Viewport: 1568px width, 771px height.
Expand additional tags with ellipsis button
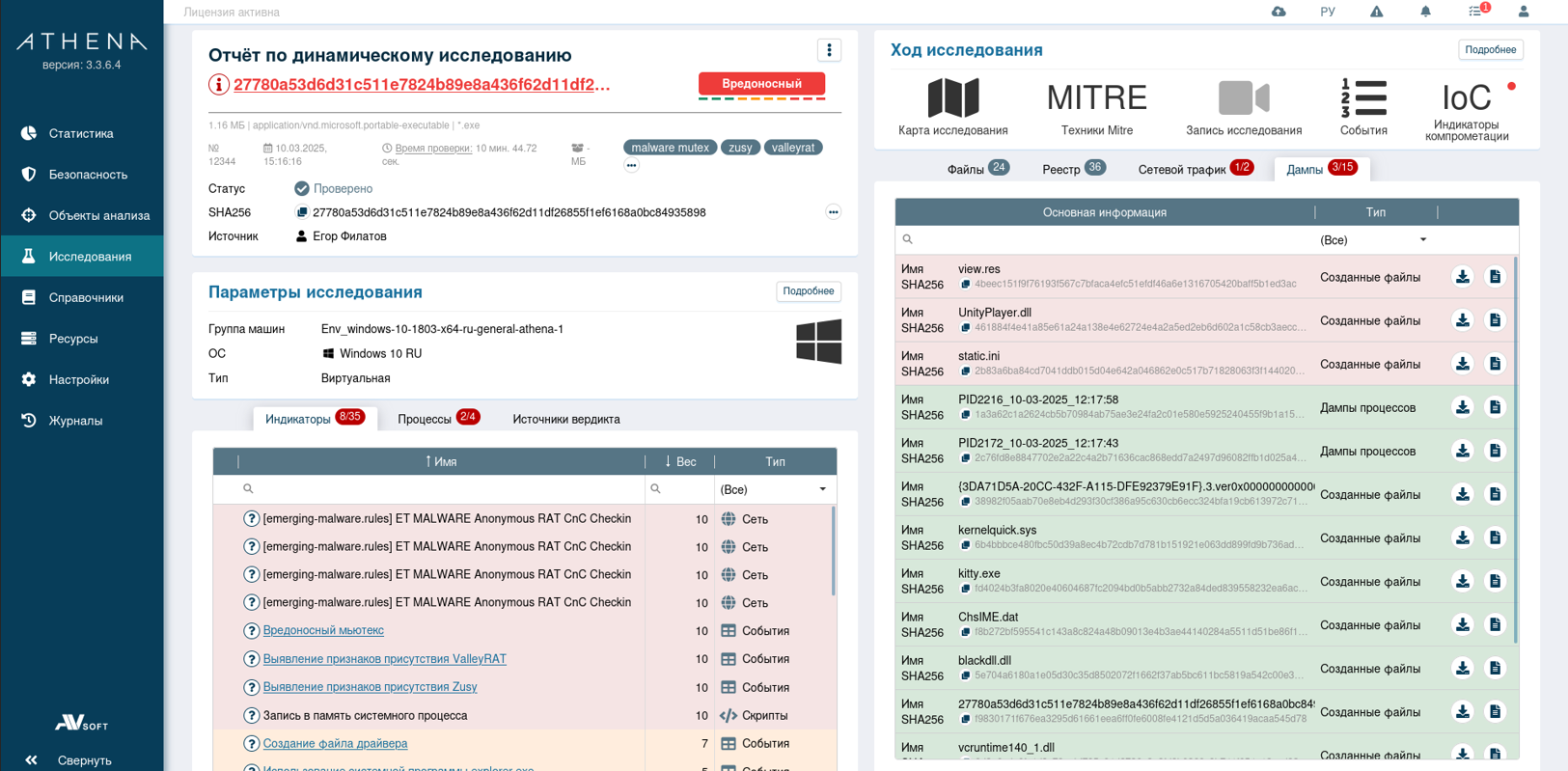pyautogui.click(x=631, y=165)
